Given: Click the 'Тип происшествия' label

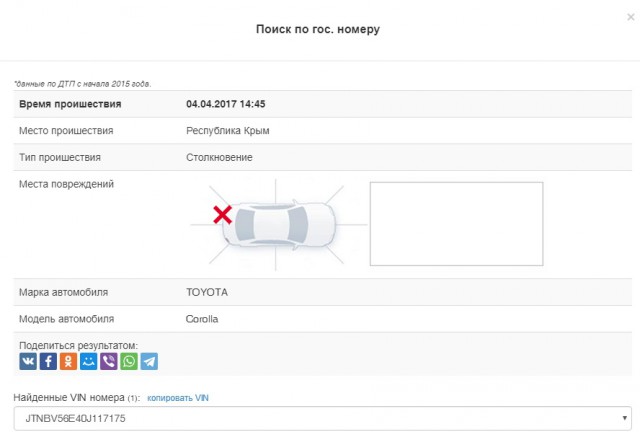Looking at the screenshot, I should (60, 157).
